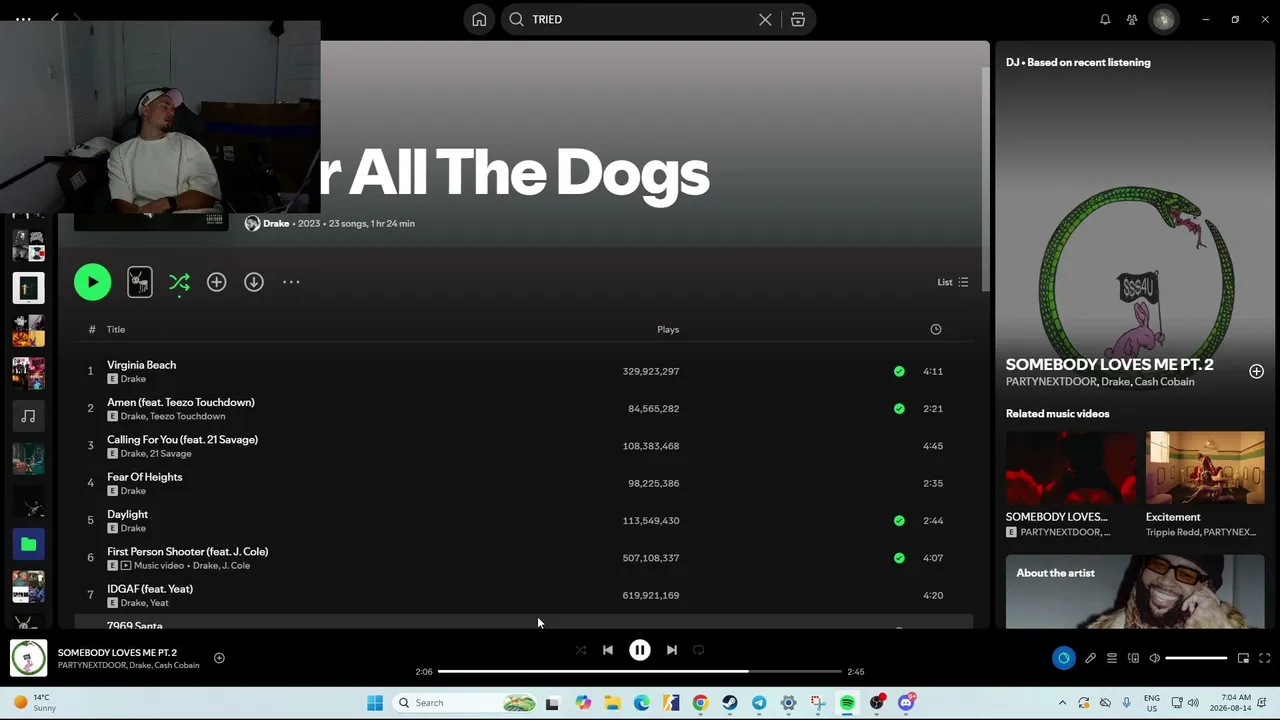
Task: Clear the search text TRIED
Action: pos(765,19)
